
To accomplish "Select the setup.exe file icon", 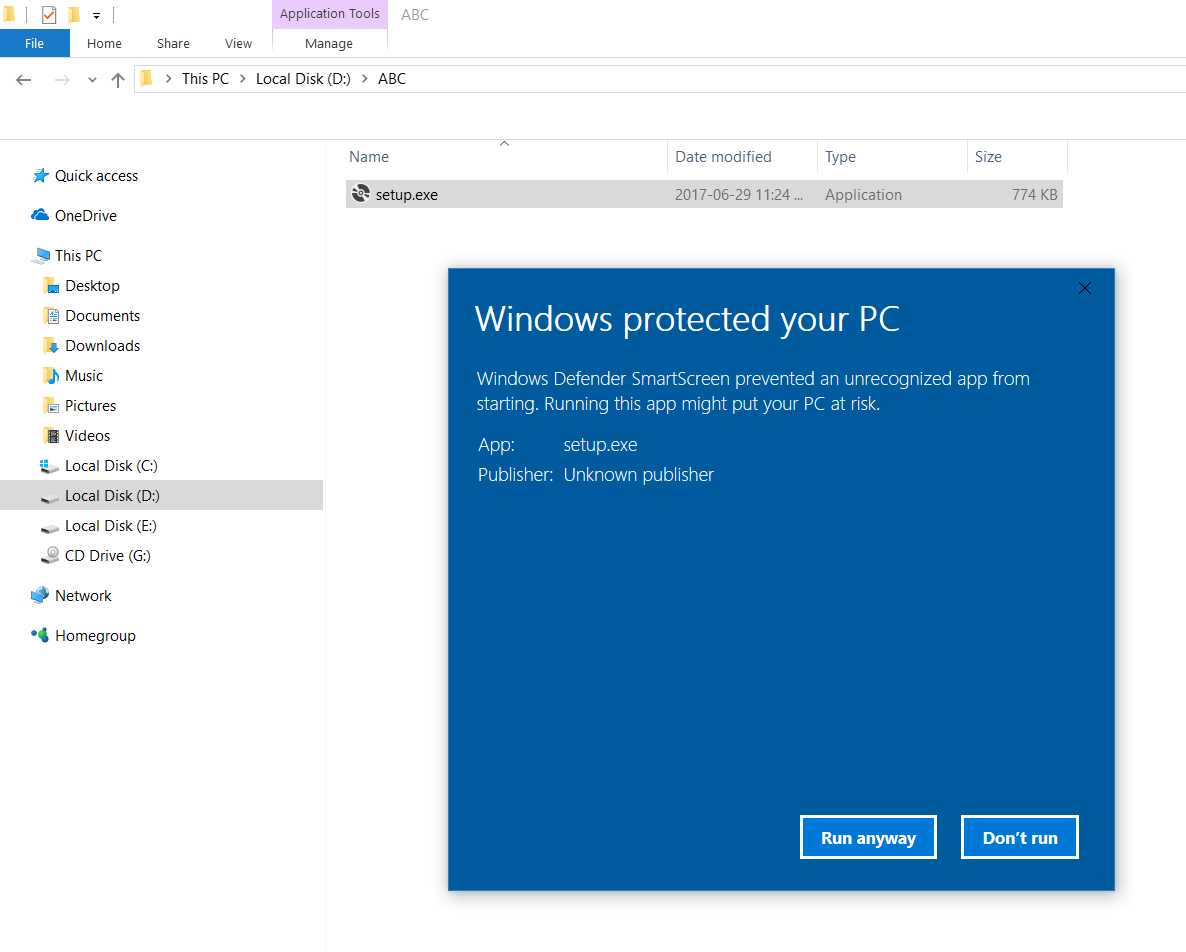I will (x=361, y=194).
